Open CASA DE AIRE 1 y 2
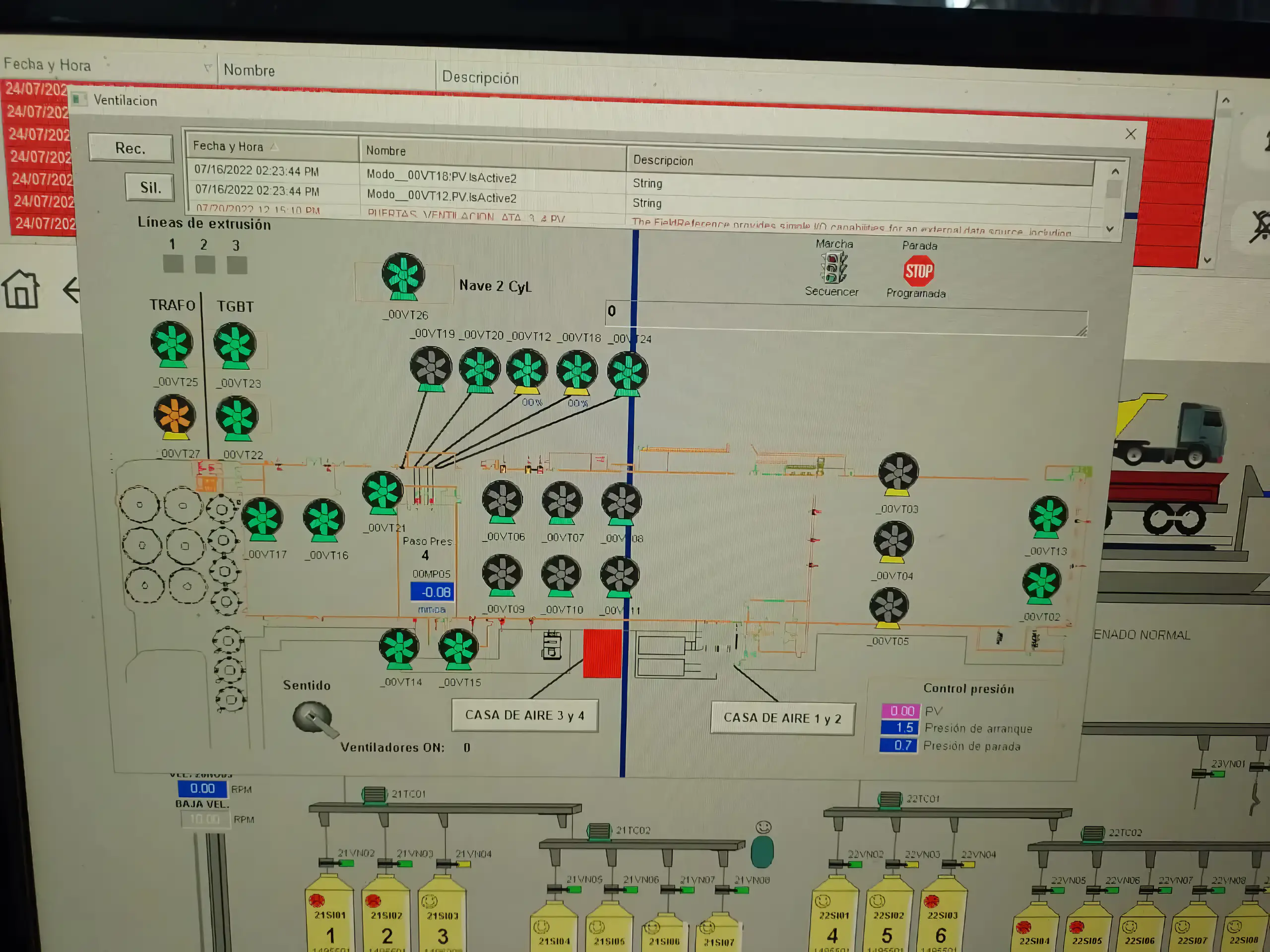The height and width of the screenshot is (952, 1270). pos(782,718)
